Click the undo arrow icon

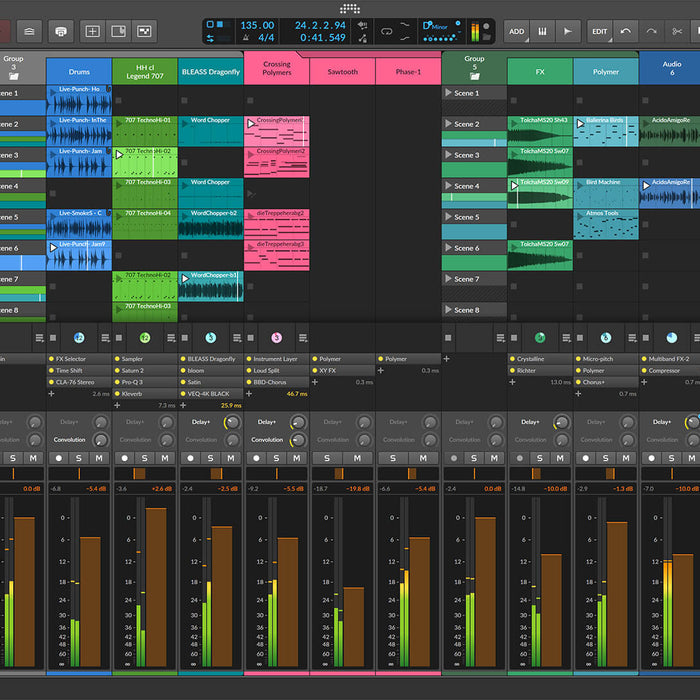click(625, 31)
